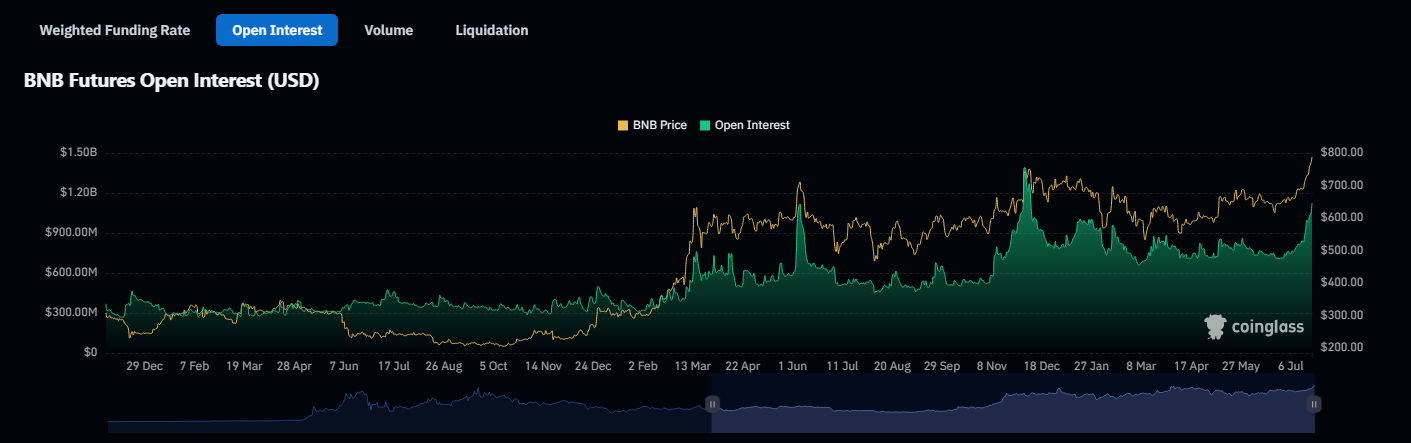Click the 22 Apr date label
Viewport: 1411px width, 443px height.
click(743, 367)
